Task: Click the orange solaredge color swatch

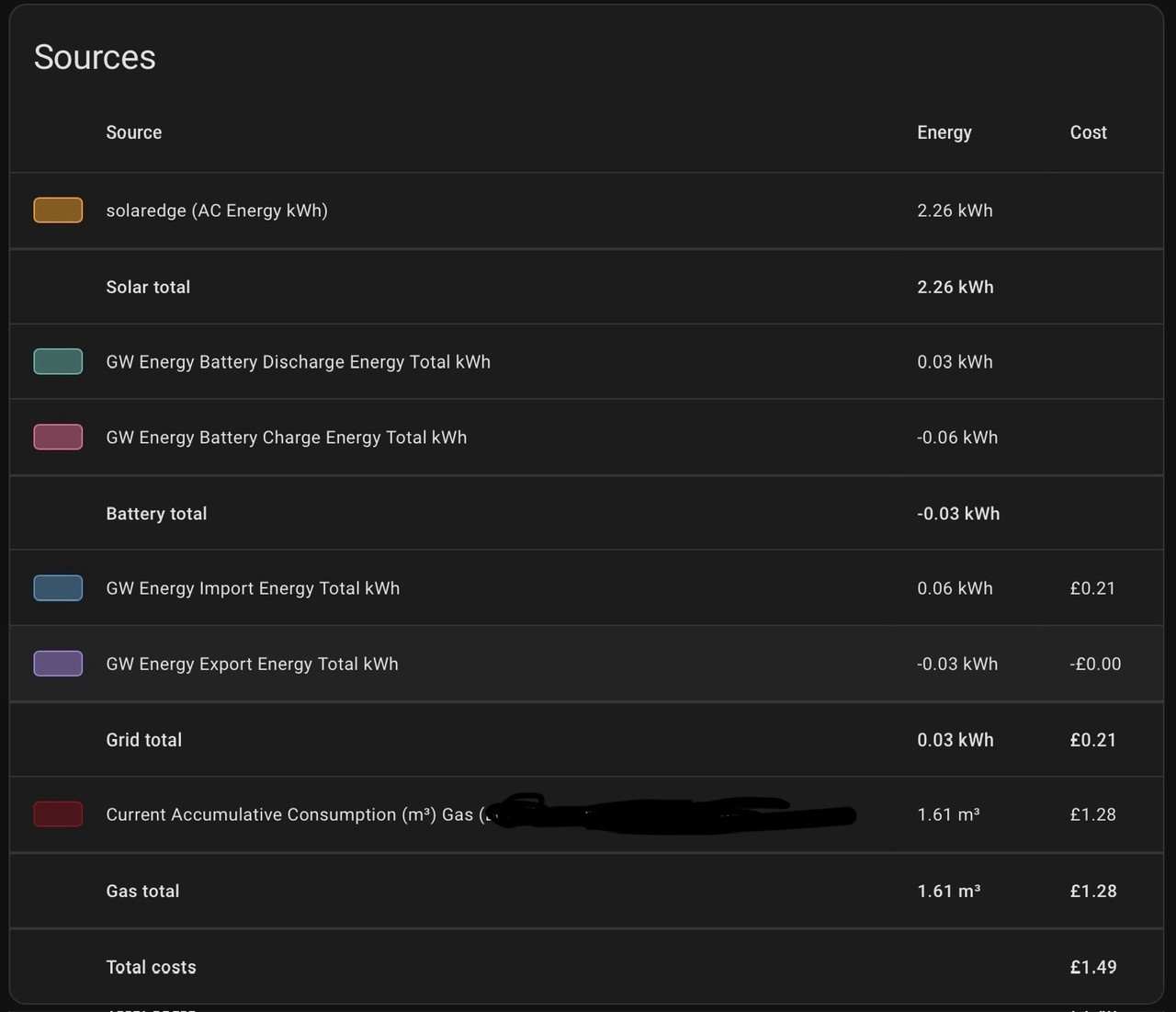Action: tap(58, 210)
